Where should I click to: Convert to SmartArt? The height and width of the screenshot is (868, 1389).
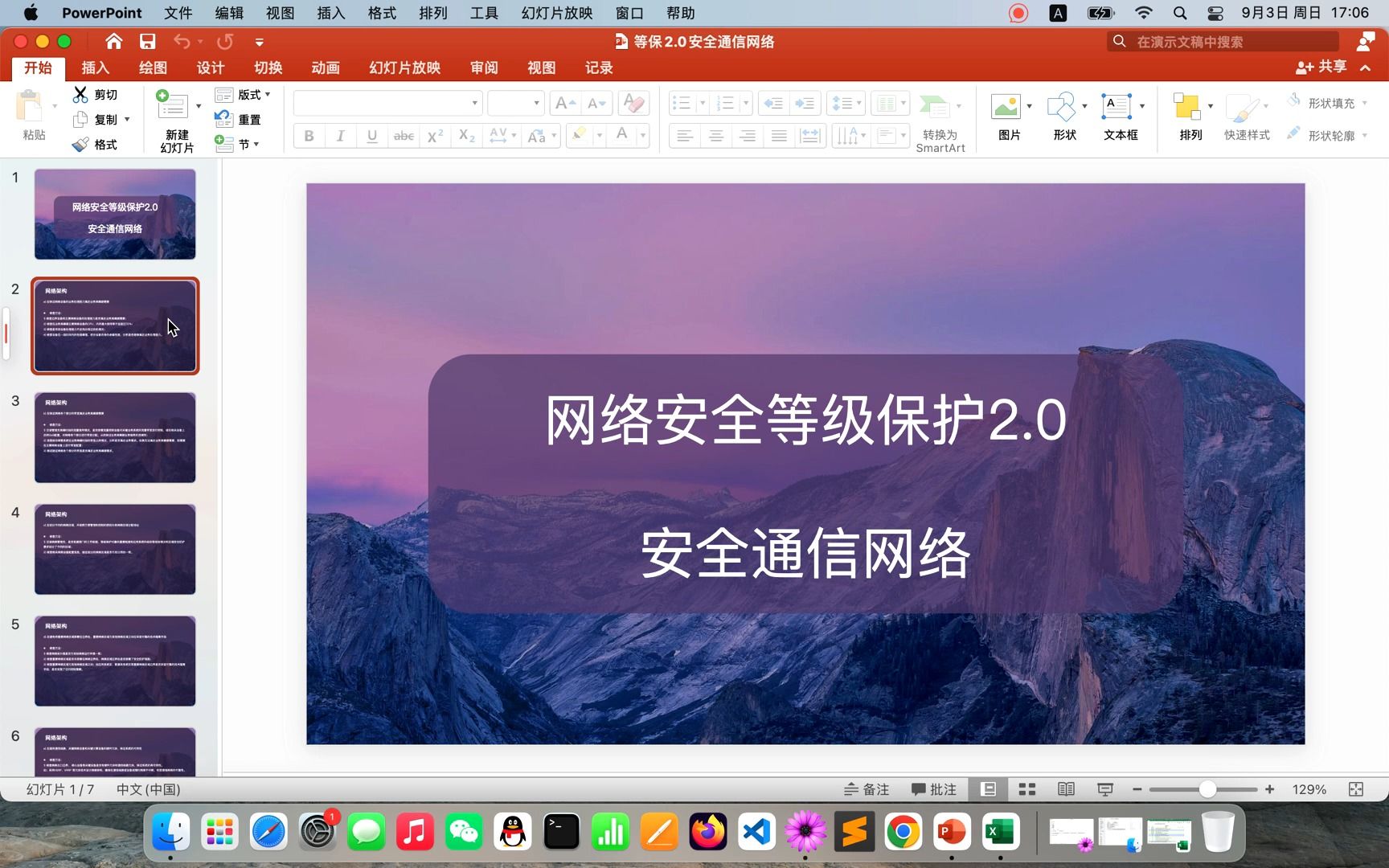(940, 123)
